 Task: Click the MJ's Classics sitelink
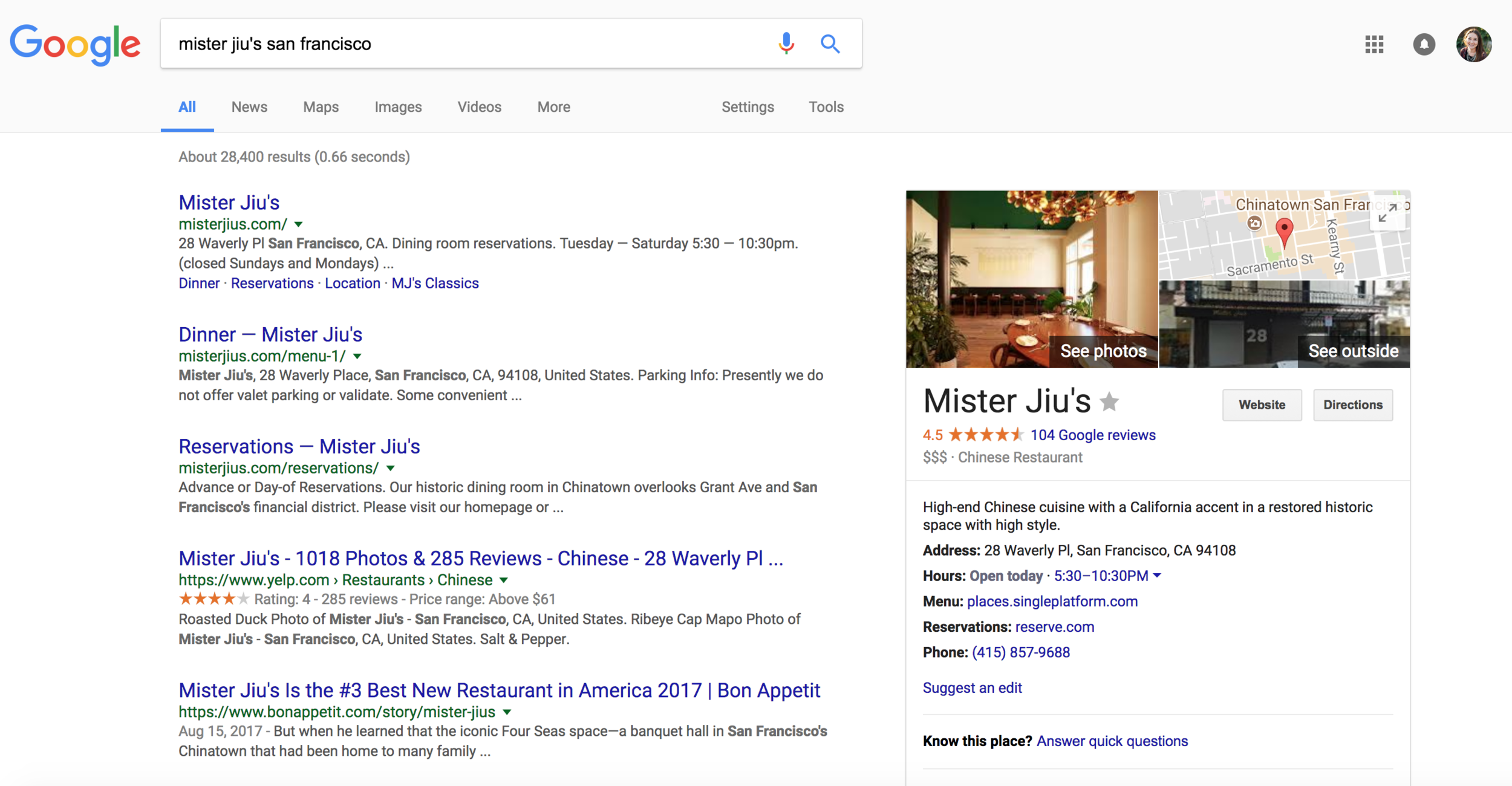point(435,283)
